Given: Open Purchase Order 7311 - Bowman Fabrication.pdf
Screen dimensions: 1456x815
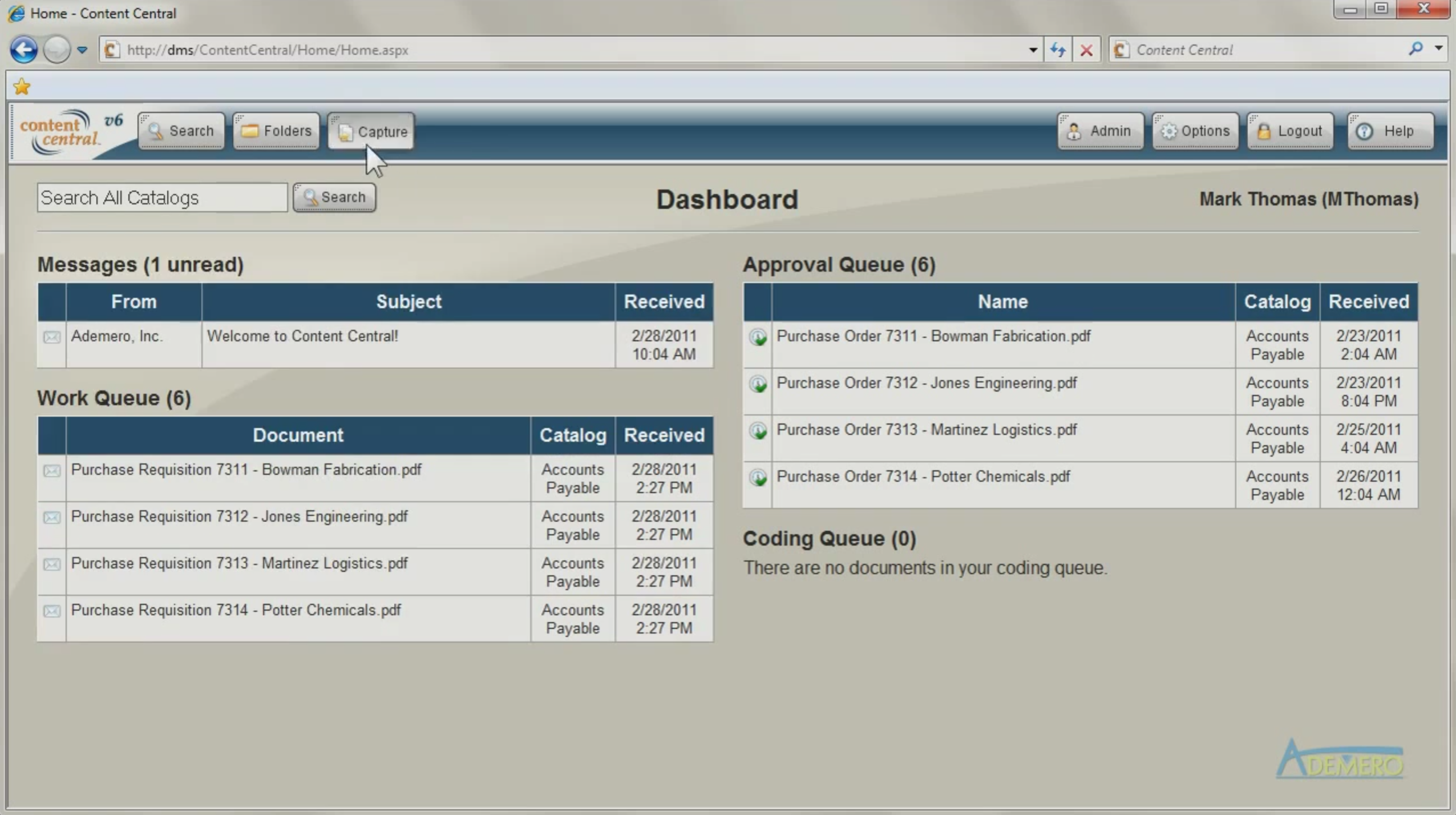Looking at the screenshot, I should coord(933,336).
